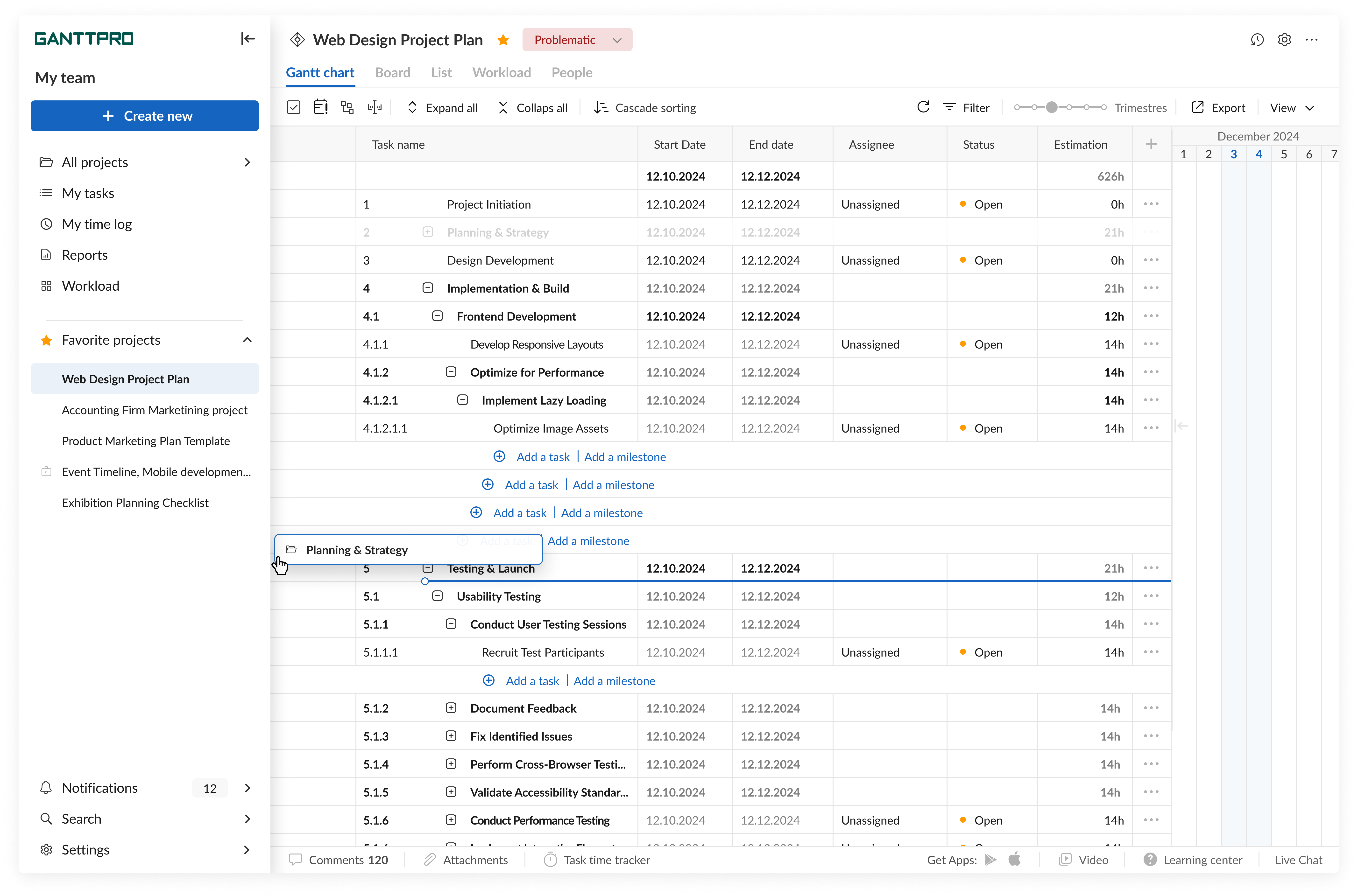Add a new column with plus
The height and width of the screenshot is (896, 1358).
tap(1151, 144)
